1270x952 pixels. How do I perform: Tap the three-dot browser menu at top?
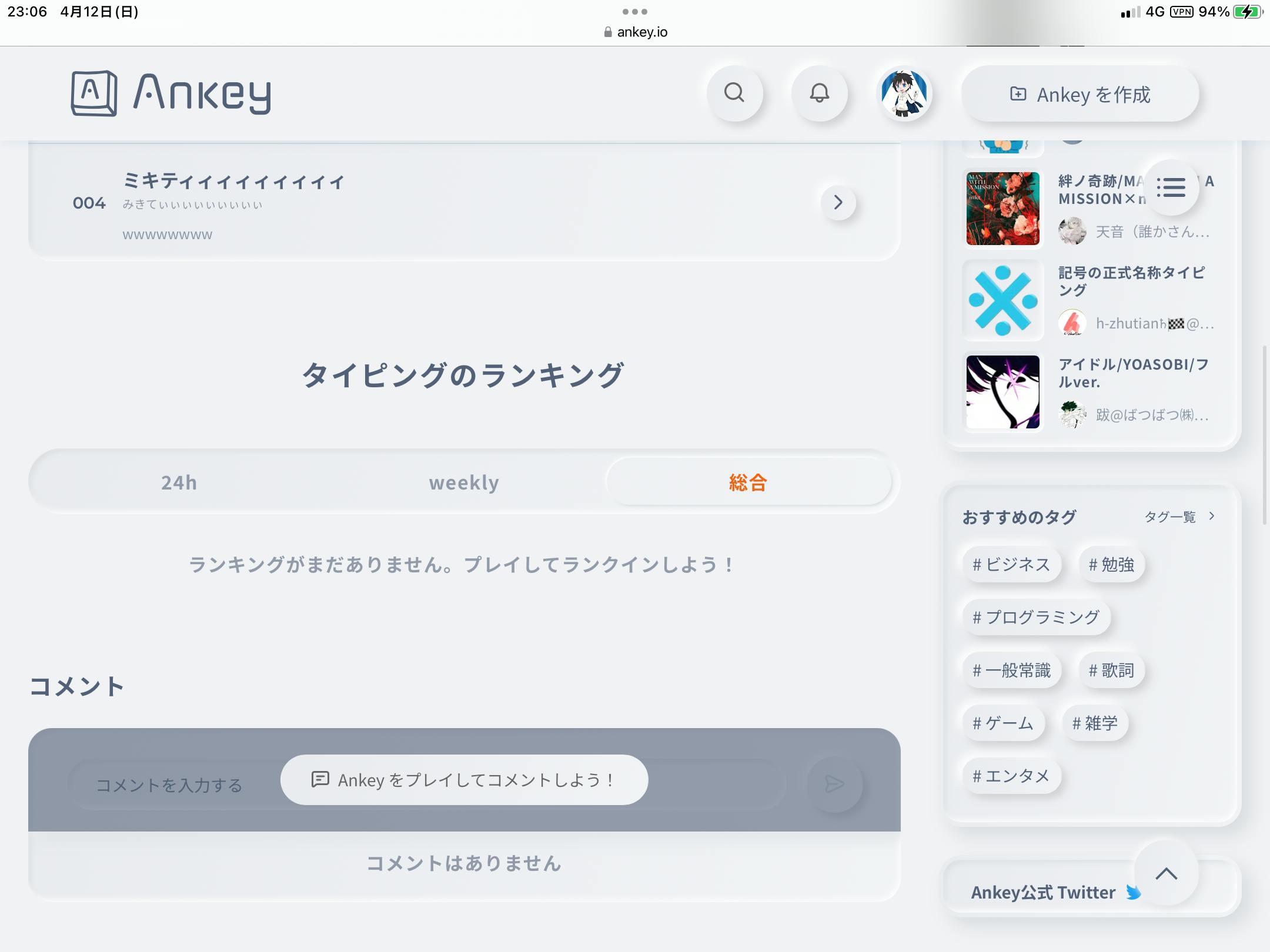634,11
